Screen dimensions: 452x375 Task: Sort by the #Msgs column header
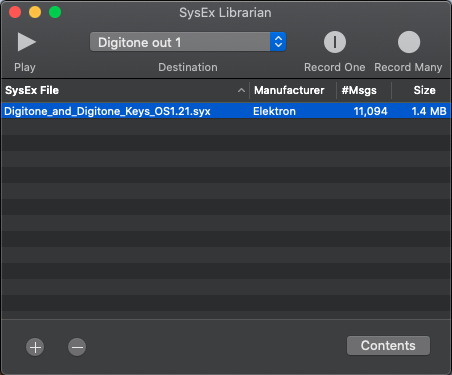[364, 90]
